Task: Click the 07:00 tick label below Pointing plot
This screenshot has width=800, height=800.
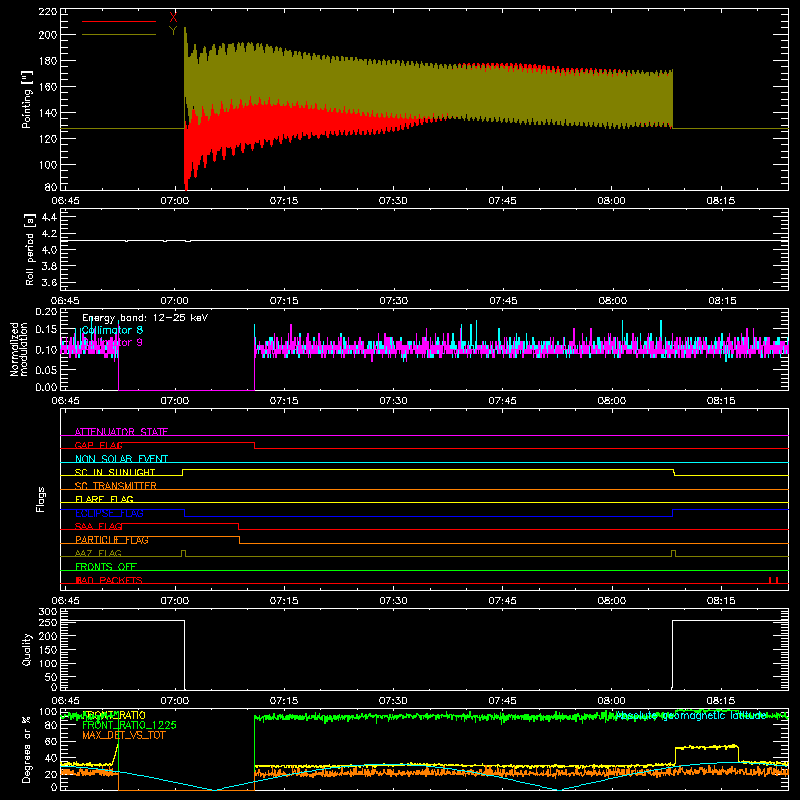Action: (174, 201)
